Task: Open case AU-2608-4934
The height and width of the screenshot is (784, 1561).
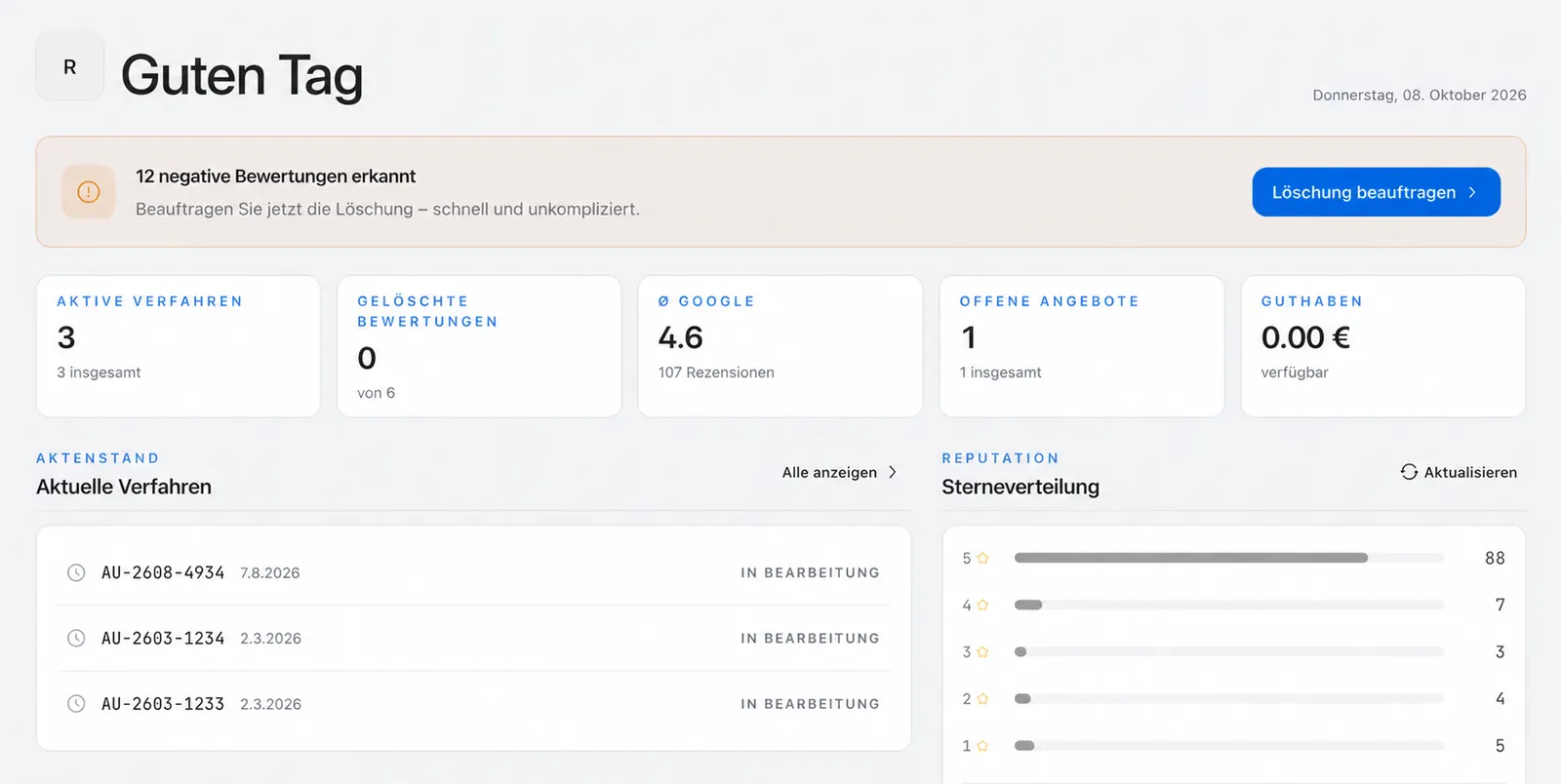Action: (x=473, y=572)
